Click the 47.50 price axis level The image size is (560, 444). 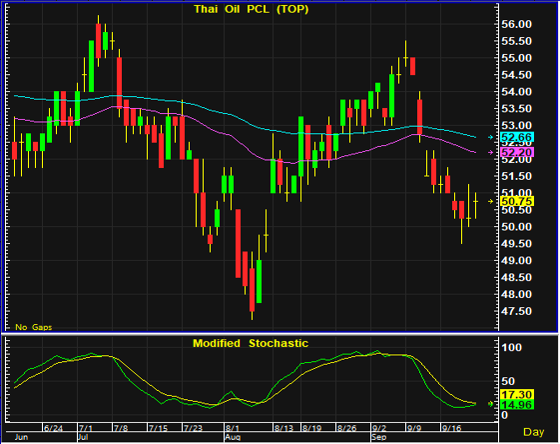coord(516,311)
